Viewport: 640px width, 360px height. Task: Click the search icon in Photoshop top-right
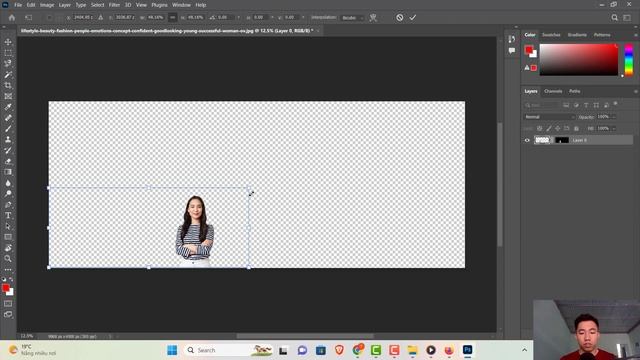pyautogui.click(x=614, y=18)
